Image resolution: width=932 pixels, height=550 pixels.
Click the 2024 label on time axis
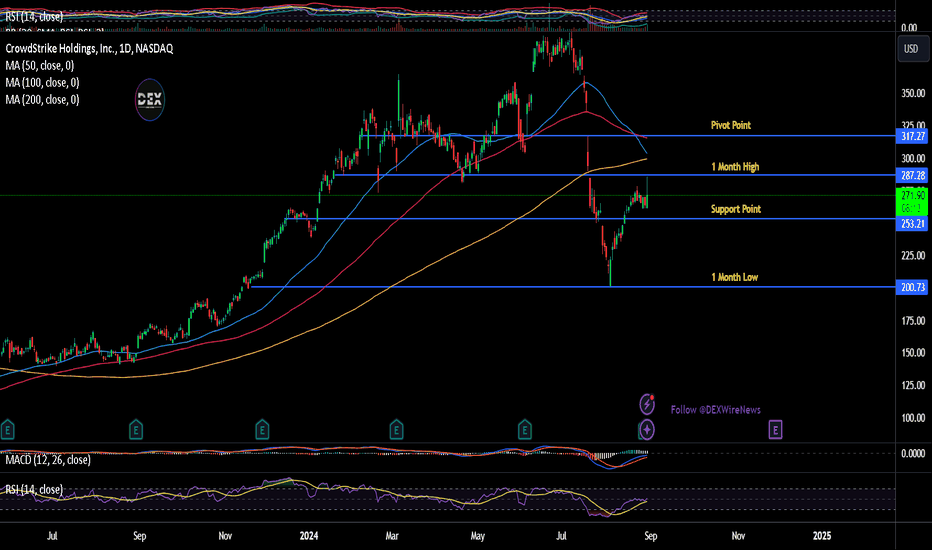309,536
